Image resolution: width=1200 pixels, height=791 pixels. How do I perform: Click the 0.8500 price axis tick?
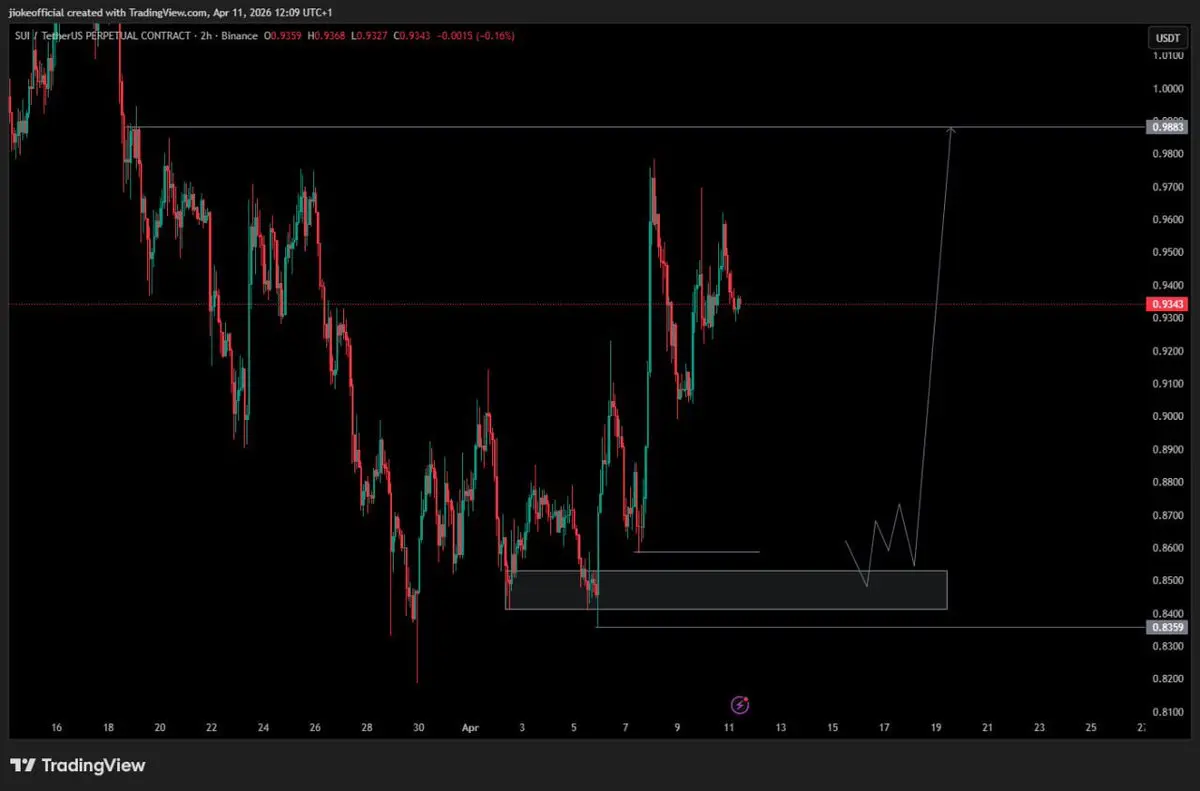click(1167, 581)
